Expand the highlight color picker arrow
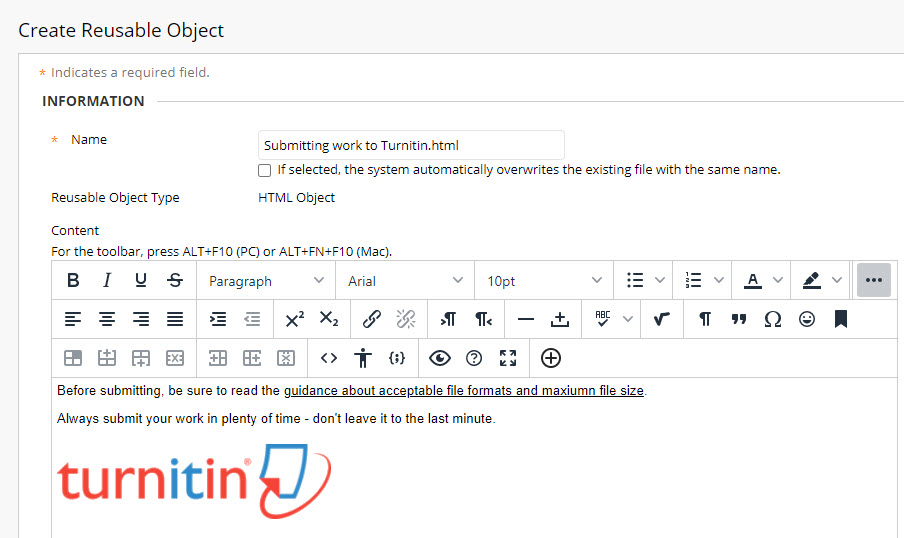Image resolution: width=904 pixels, height=538 pixels. [x=837, y=280]
